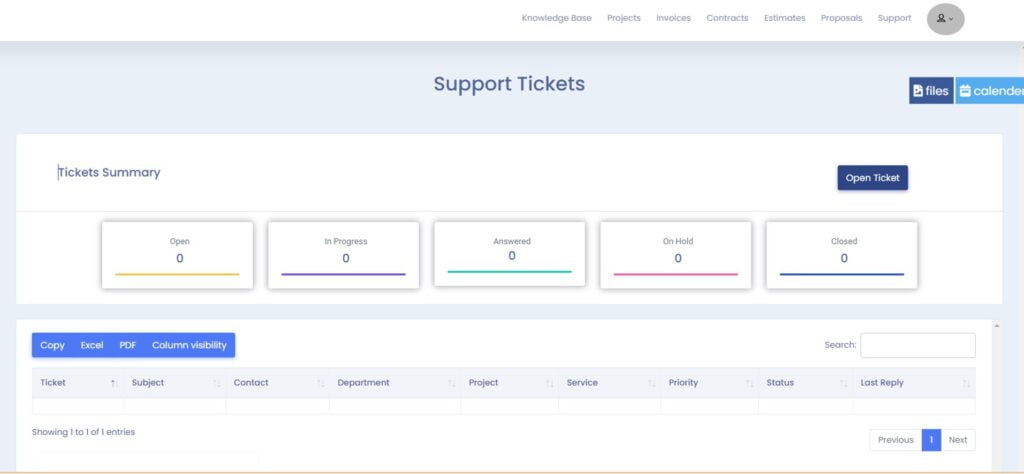Open Column visibility dropdown

tap(189, 345)
